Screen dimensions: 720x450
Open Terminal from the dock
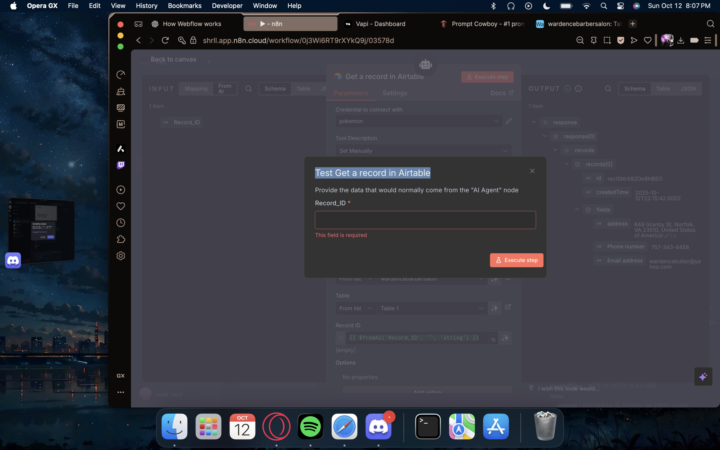(x=428, y=427)
